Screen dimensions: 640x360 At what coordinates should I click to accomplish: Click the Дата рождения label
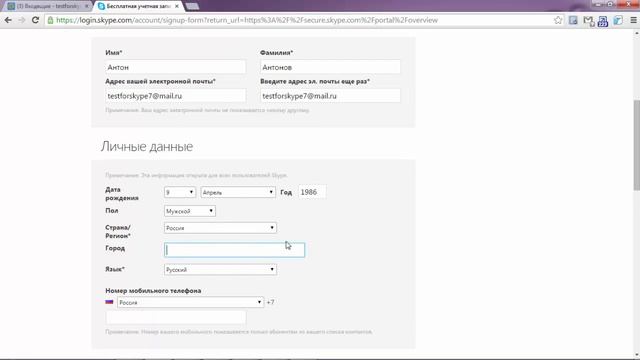pos(122,193)
